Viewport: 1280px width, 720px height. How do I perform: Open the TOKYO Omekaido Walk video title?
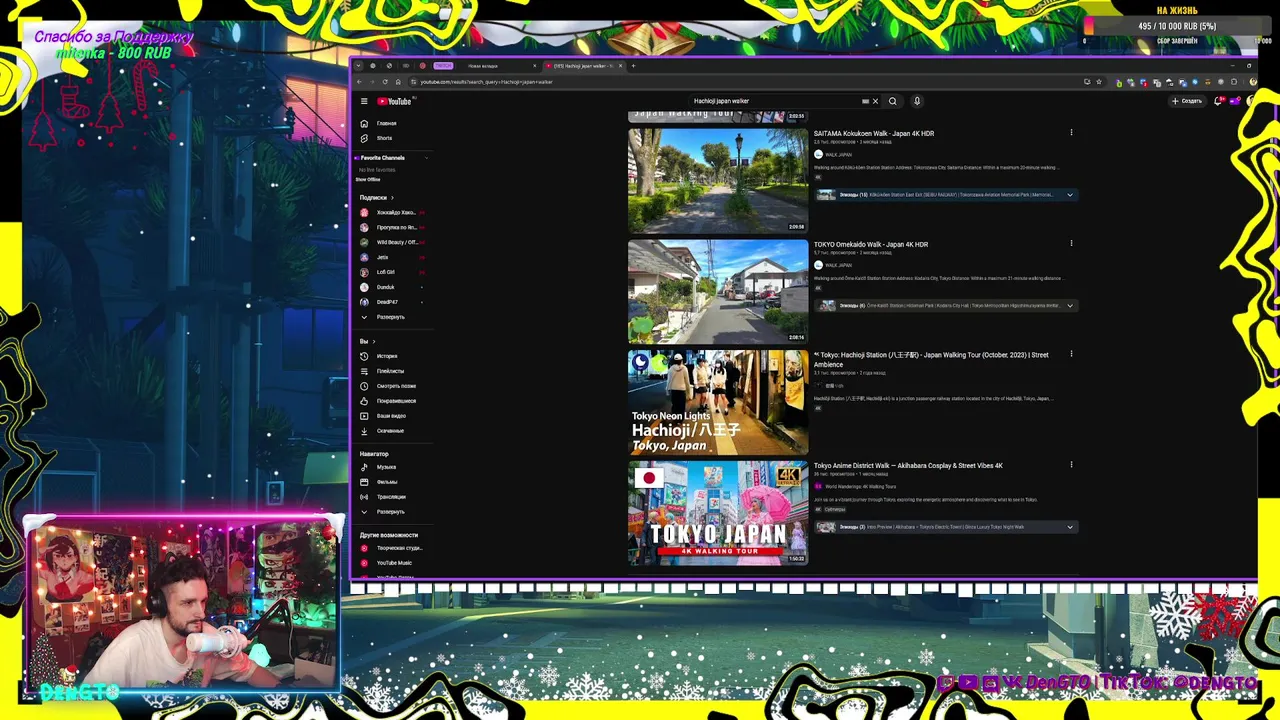point(871,244)
